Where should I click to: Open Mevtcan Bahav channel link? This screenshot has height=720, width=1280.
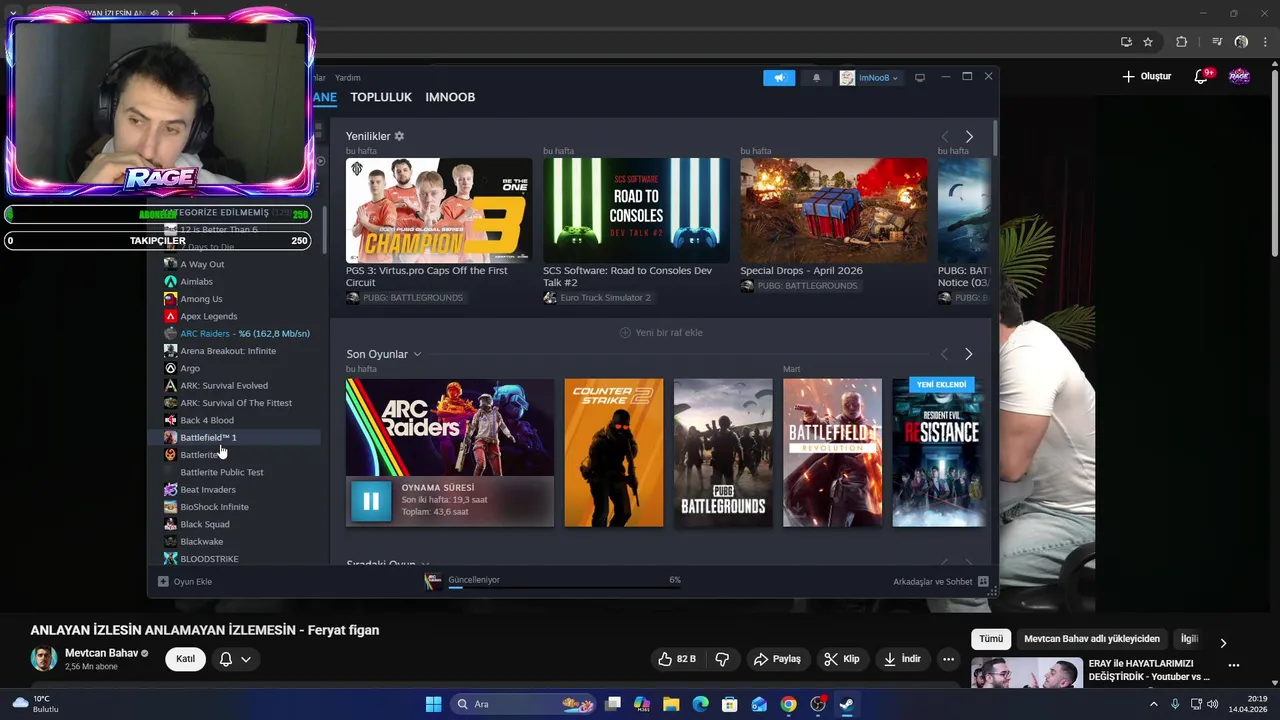coord(101,653)
